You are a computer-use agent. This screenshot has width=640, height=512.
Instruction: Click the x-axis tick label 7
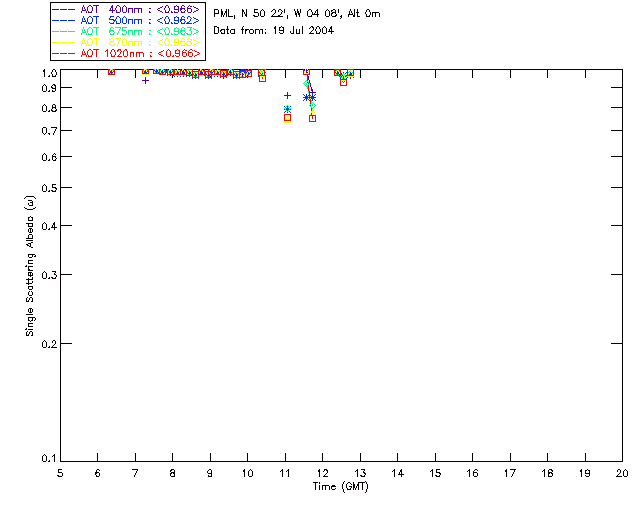pos(135,473)
